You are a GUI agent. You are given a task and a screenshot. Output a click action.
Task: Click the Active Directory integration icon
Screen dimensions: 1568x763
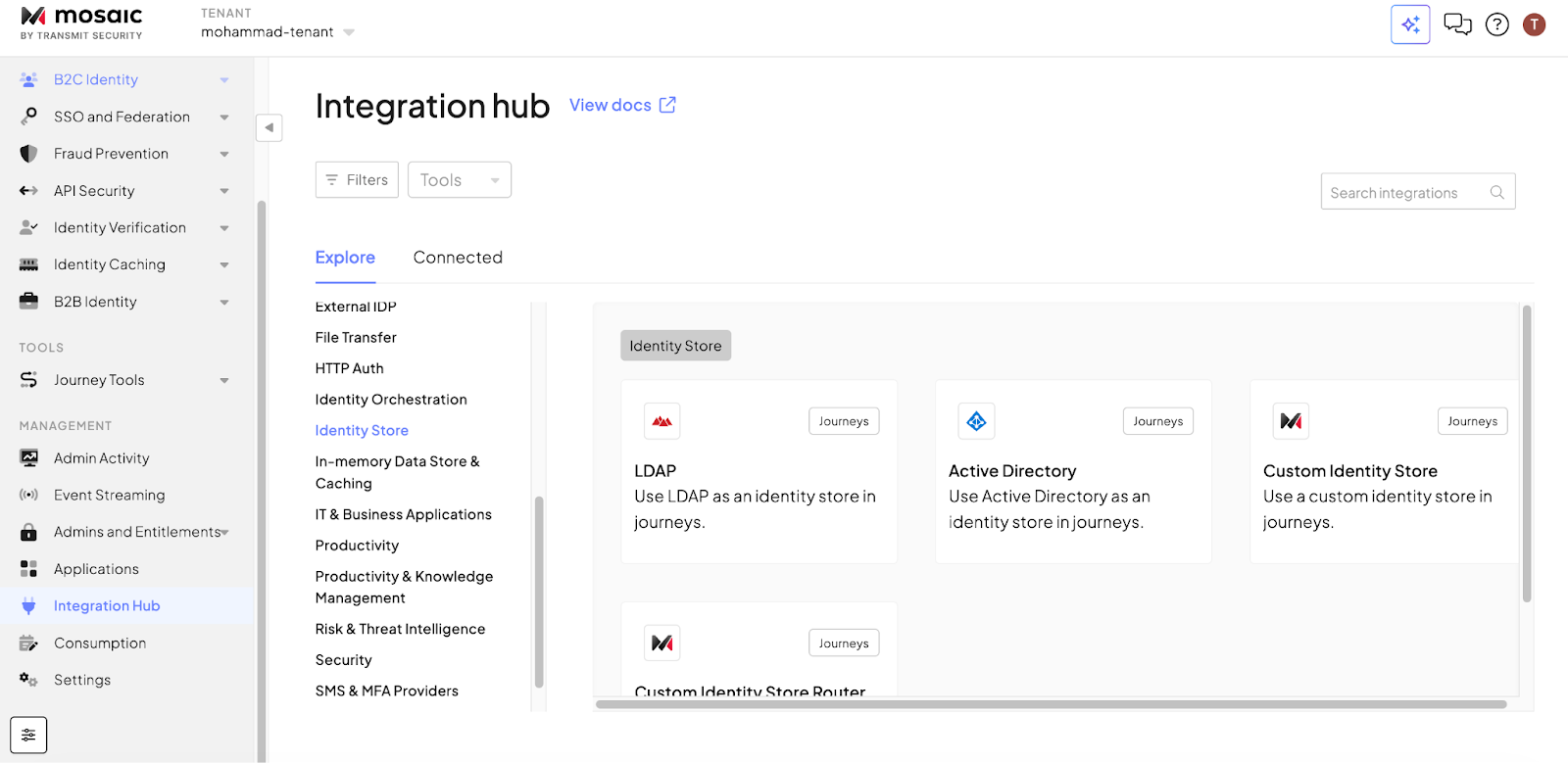tap(976, 421)
